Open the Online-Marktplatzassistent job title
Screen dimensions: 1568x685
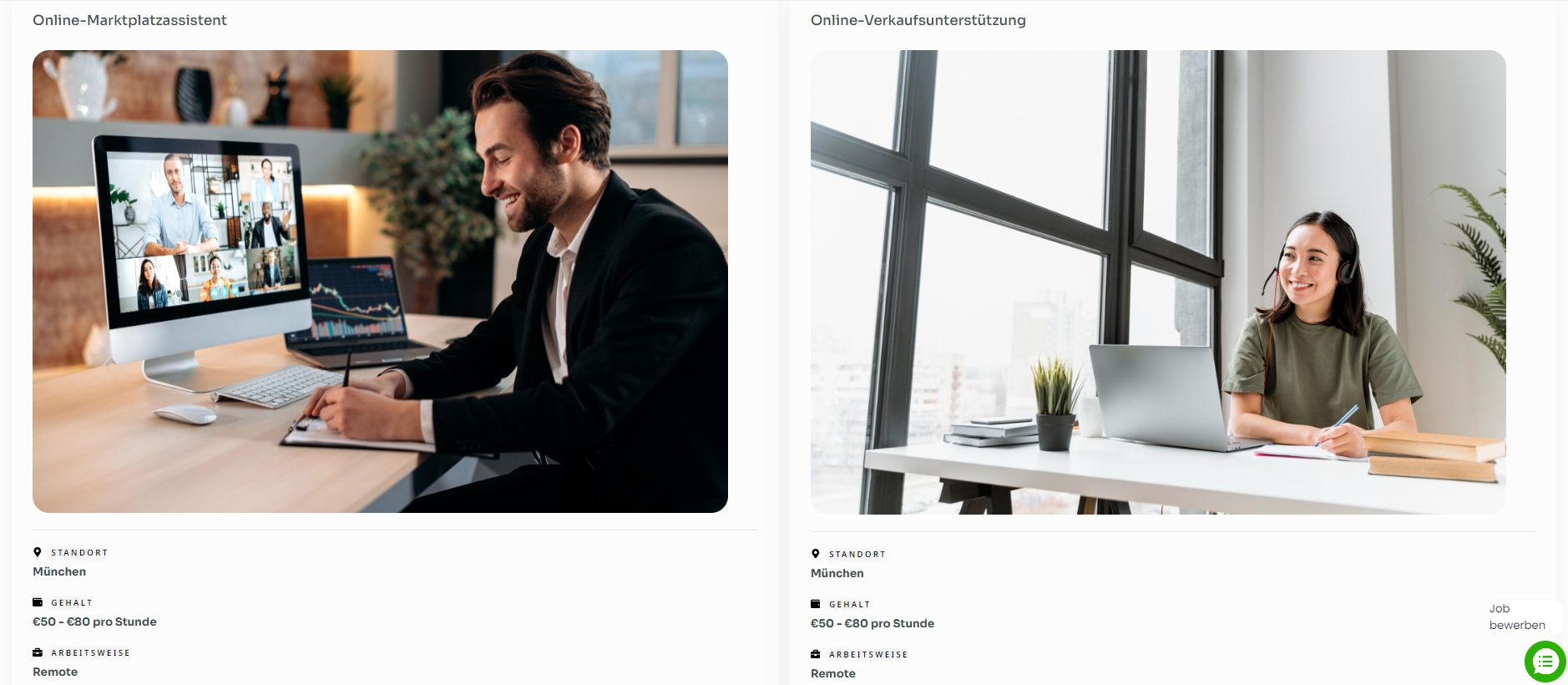click(x=129, y=20)
